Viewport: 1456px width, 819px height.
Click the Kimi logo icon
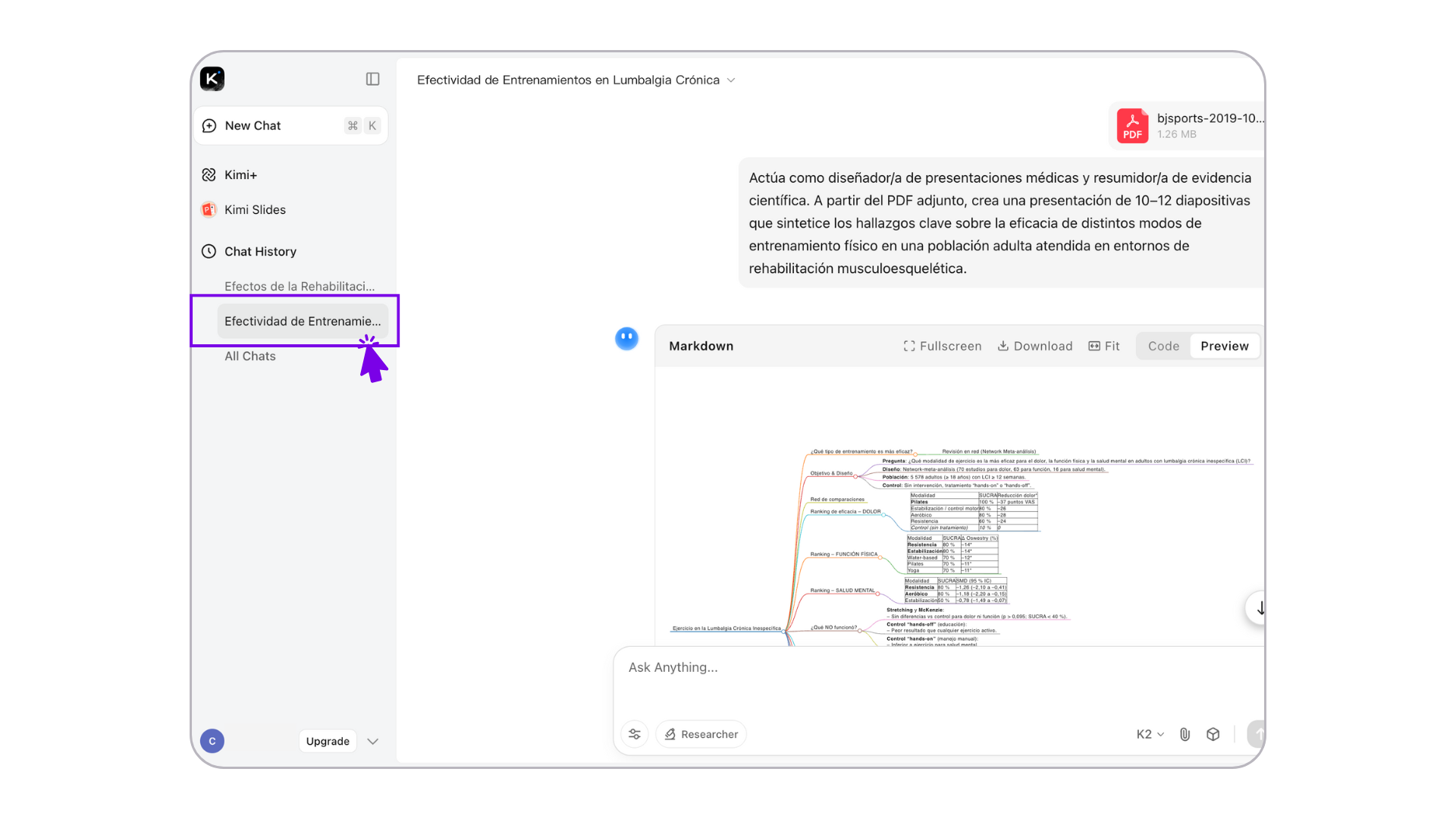[212, 79]
